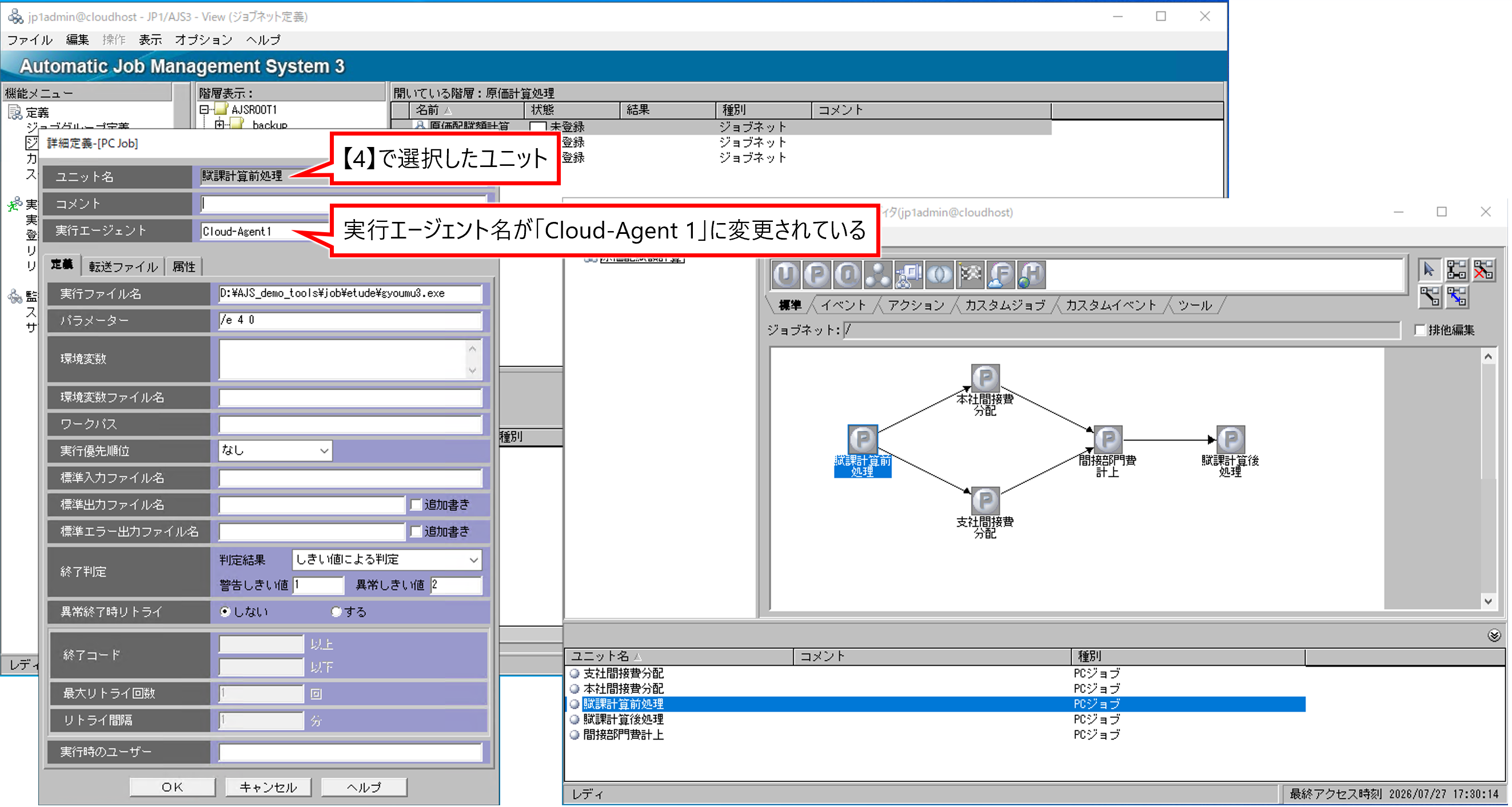The height and width of the screenshot is (807, 1512).
Task: Select the 賦課計算後処理 job icon in the map
Action: [1231, 440]
